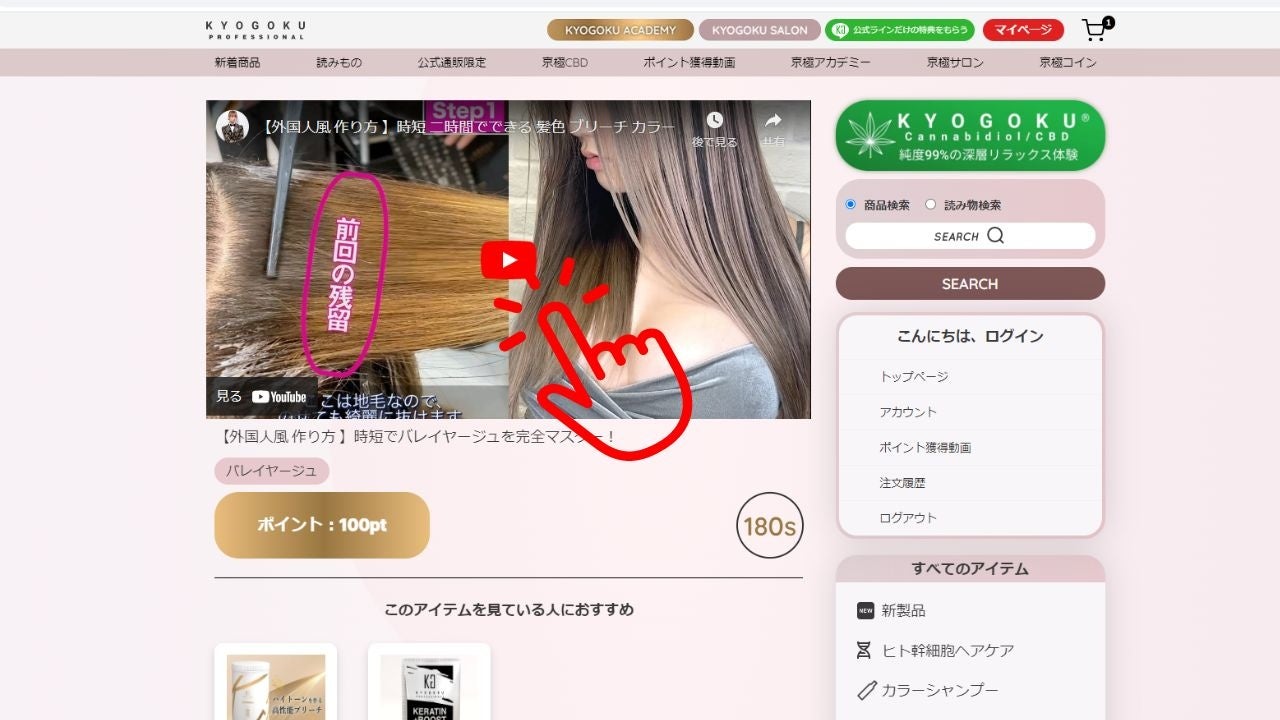Open the sidebar ポイント獲得動画 link
The height and width of the screenshot is (720, 1280).
coord(925,447)
